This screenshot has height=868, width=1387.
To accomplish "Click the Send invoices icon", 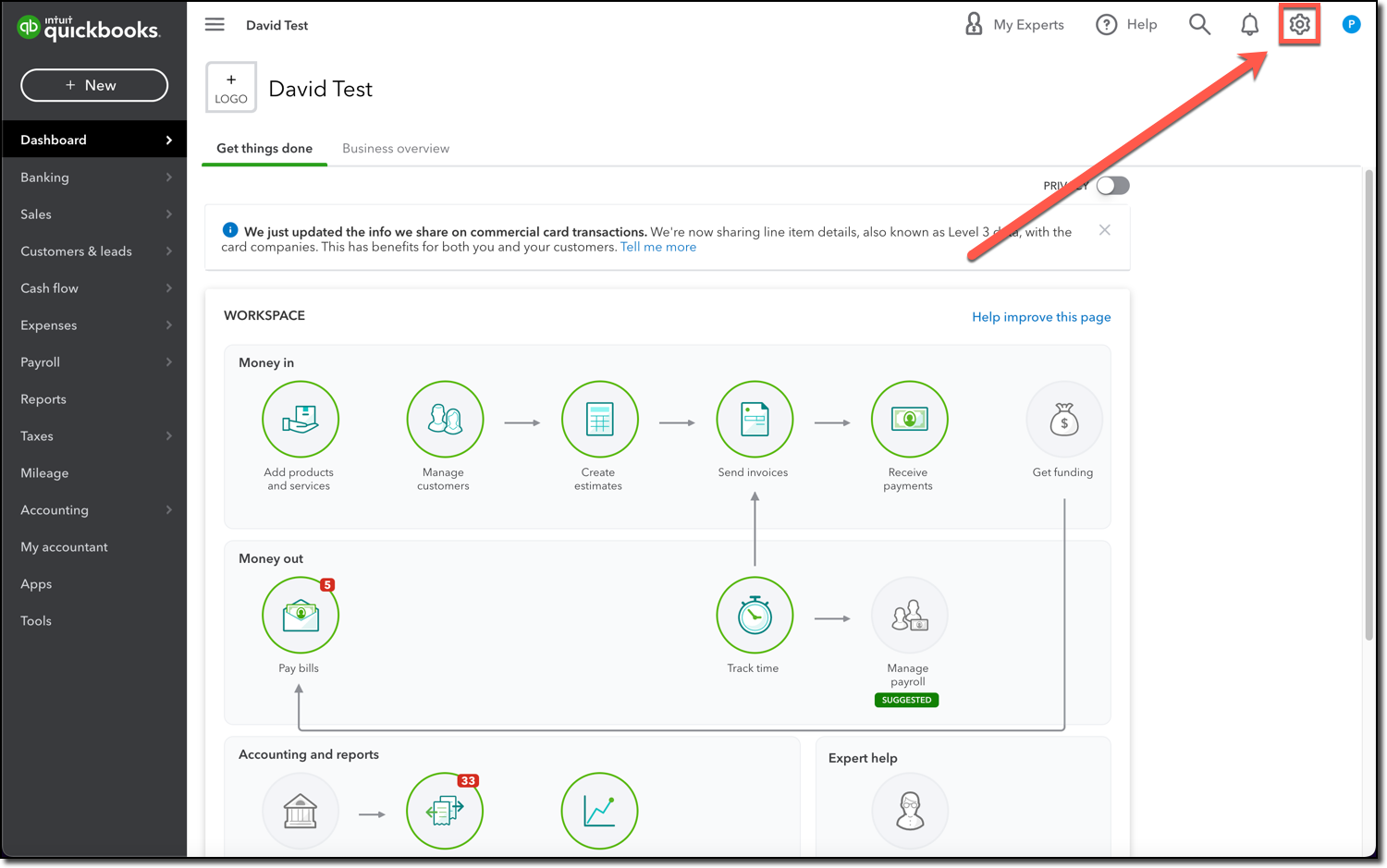I will [755, 419].
